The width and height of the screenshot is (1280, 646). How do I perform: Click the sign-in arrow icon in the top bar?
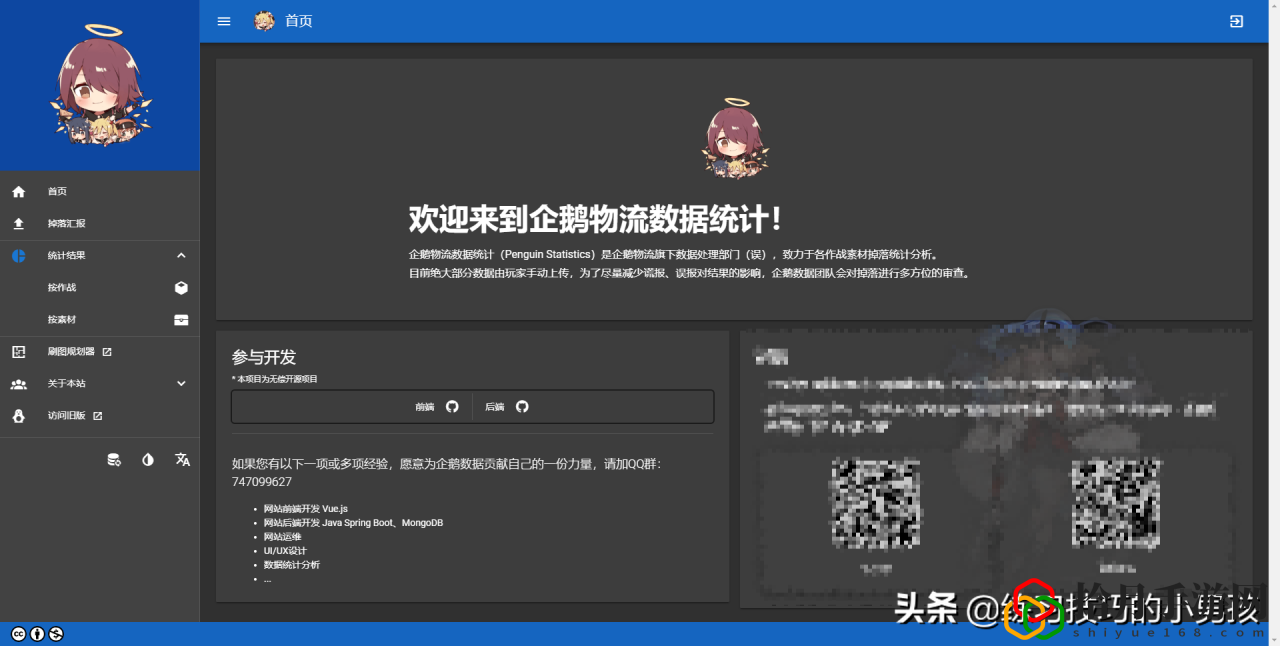[1237, 21]
